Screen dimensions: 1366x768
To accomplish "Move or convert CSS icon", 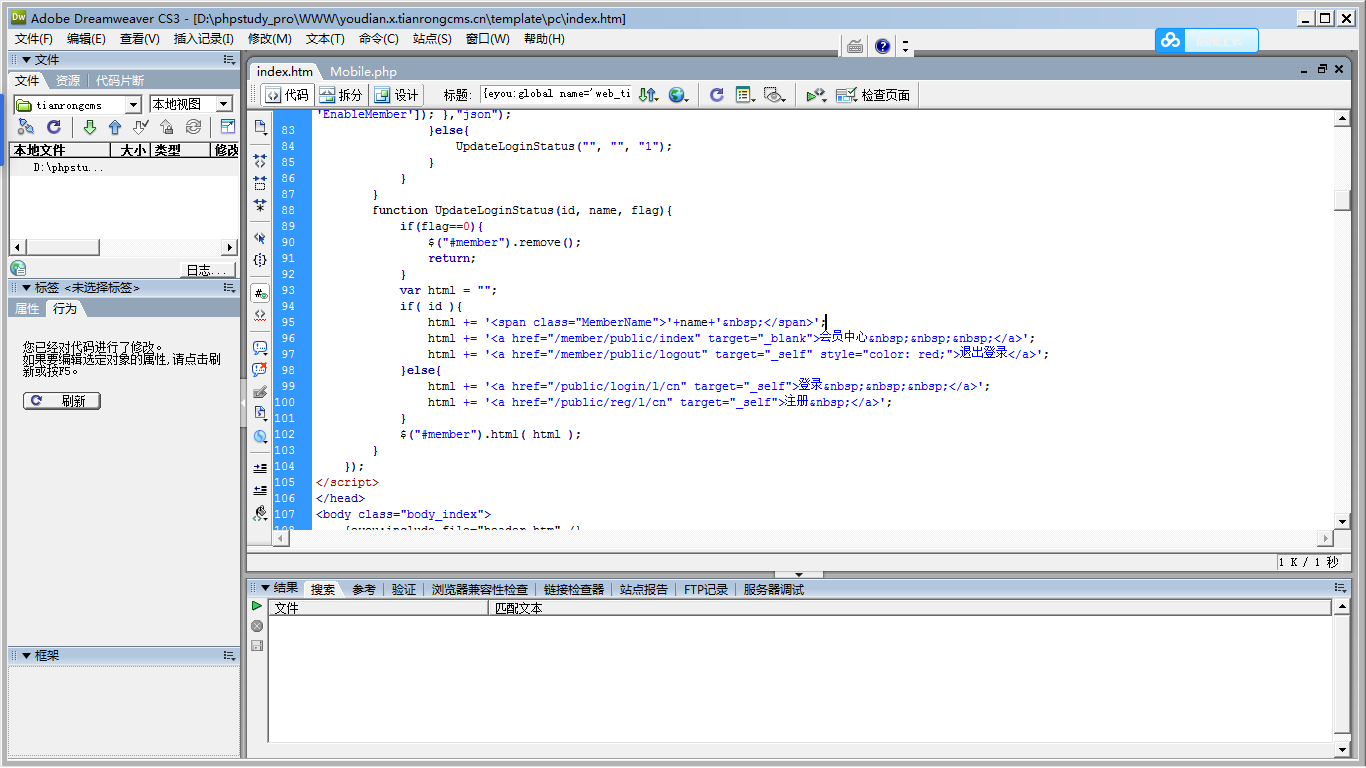I will pyautogui.click(x=260, y=436).
